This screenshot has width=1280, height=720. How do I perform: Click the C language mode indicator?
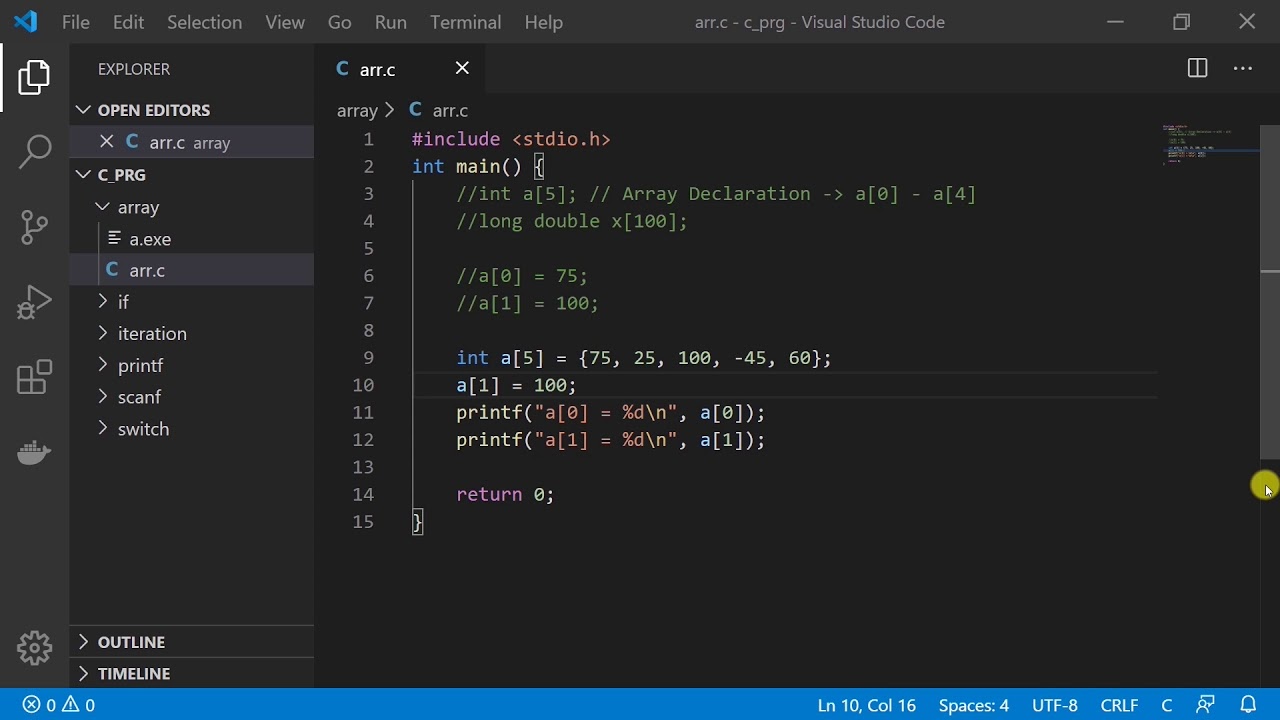[1166, 705]
